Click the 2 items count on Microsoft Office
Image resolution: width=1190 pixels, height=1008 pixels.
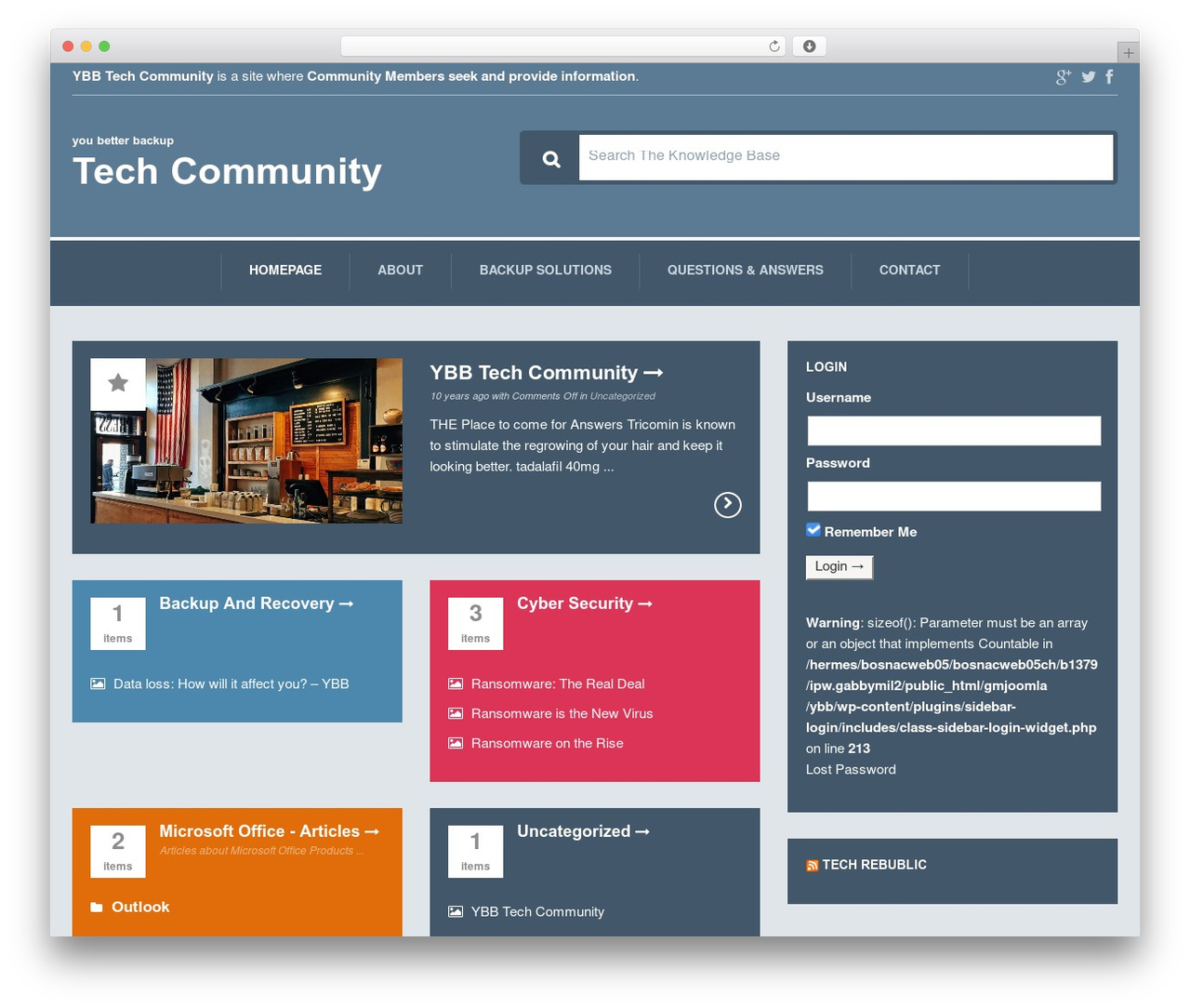[x=118, y=851]
